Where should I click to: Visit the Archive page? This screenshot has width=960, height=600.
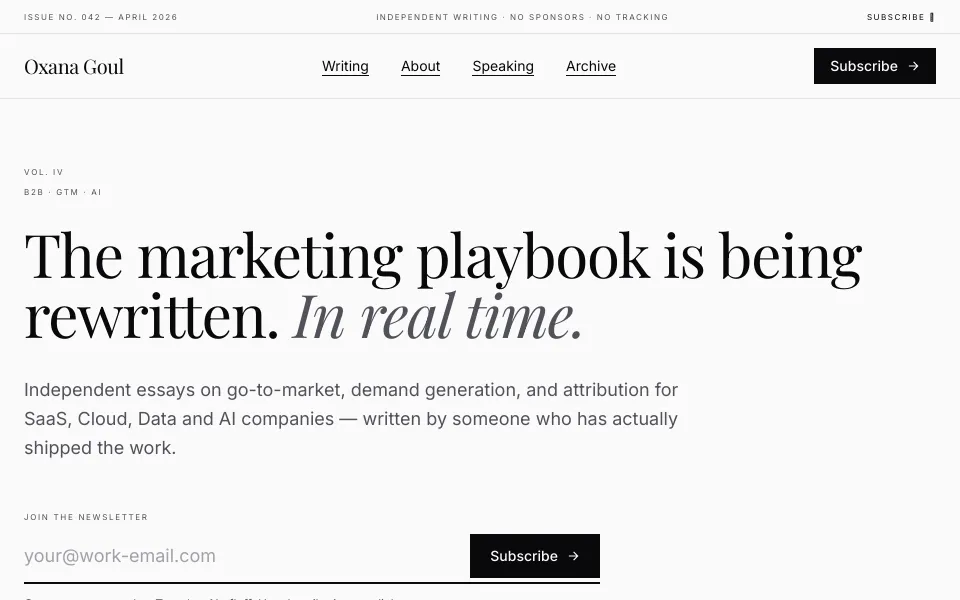[x=591, y=66]
